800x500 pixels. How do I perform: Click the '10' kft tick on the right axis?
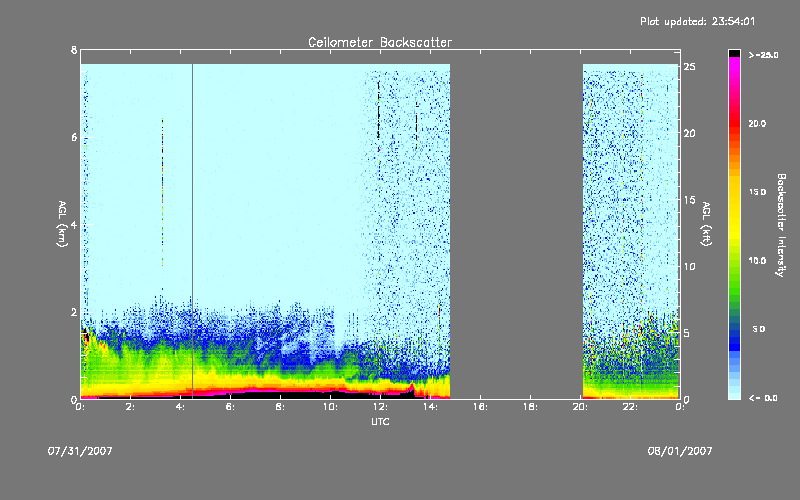[x=690, y=266]
